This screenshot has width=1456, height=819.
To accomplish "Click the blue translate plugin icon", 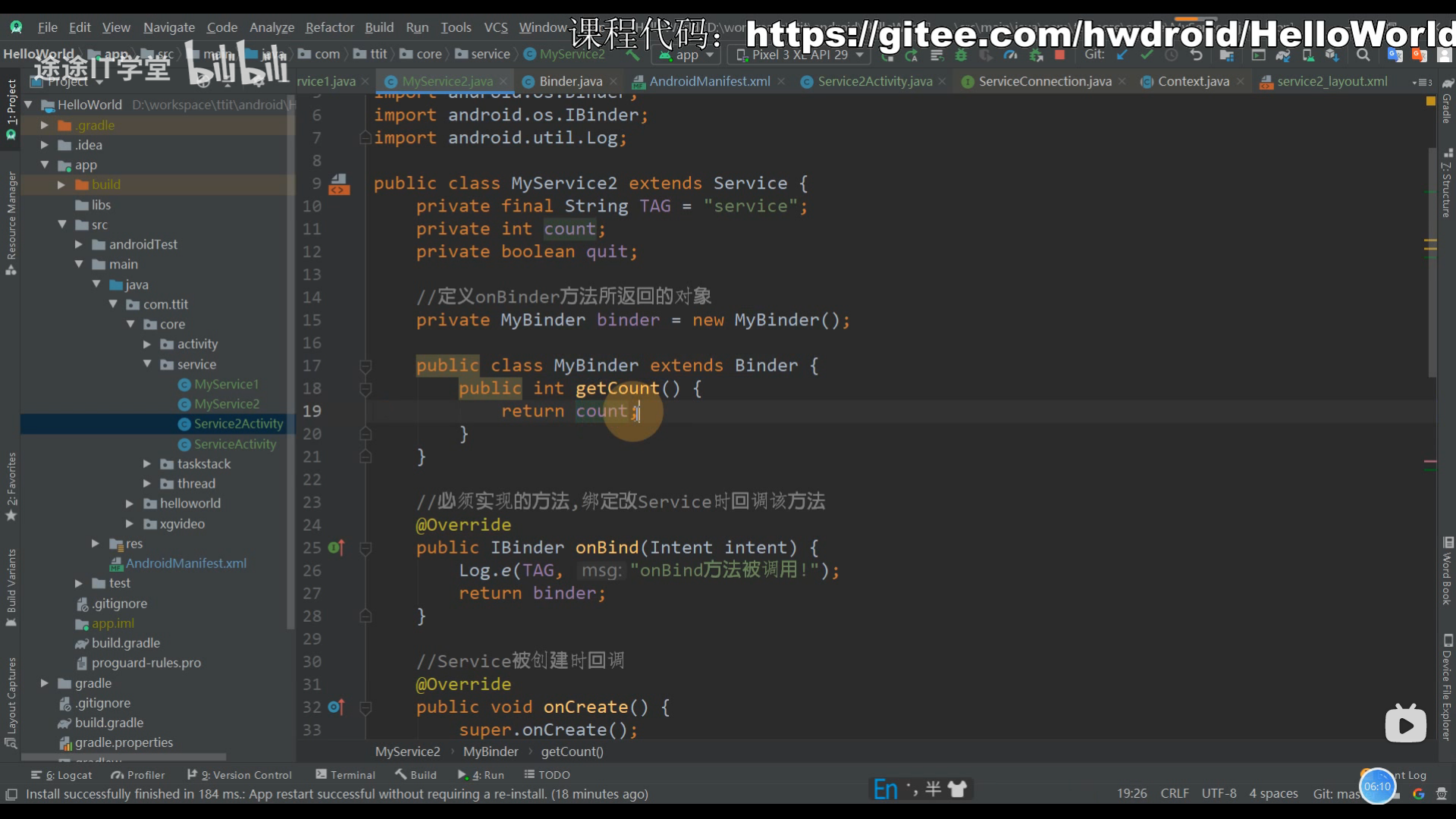I will pyautogui.click(x=1395, y=55).
